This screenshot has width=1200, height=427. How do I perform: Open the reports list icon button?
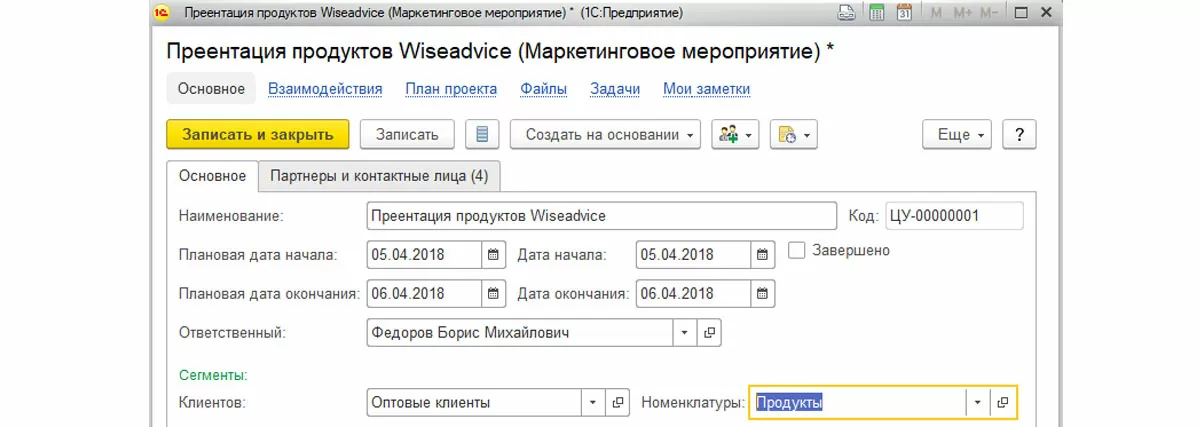482,135
